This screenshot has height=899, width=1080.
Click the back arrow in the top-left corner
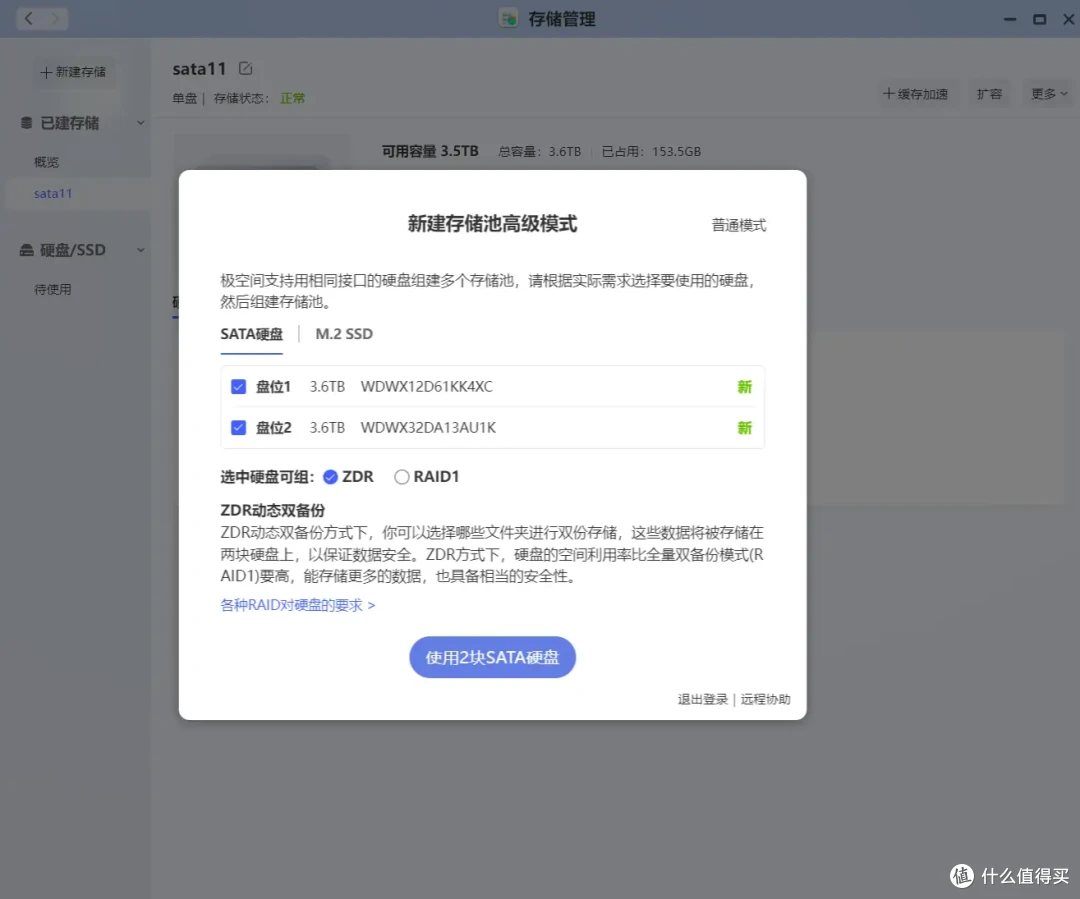click(x=27, y=18)
